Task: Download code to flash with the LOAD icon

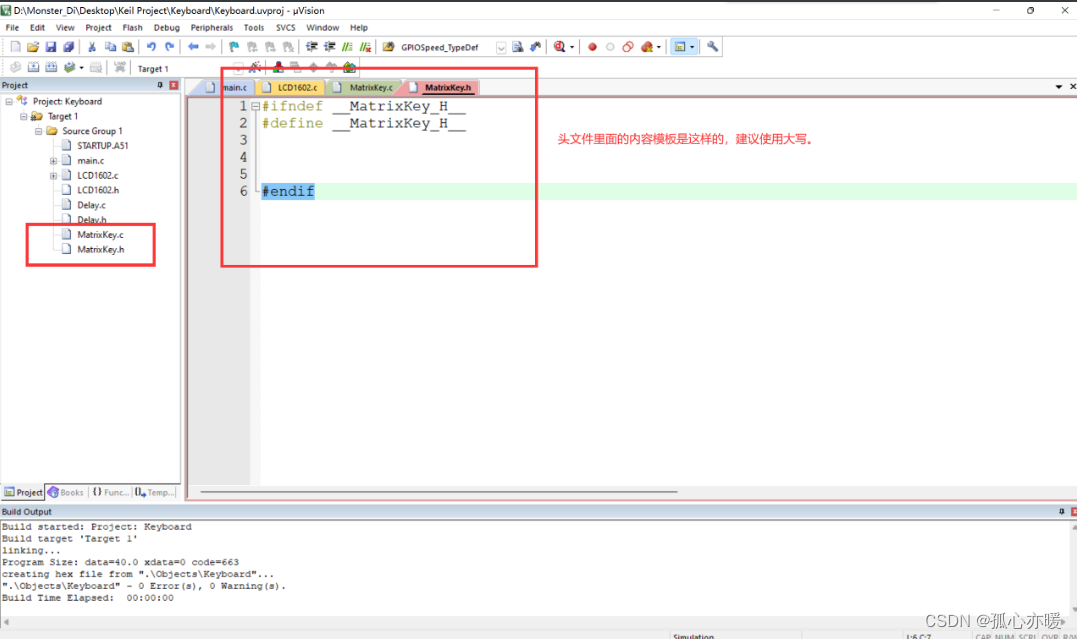Action: pos(120,67)
